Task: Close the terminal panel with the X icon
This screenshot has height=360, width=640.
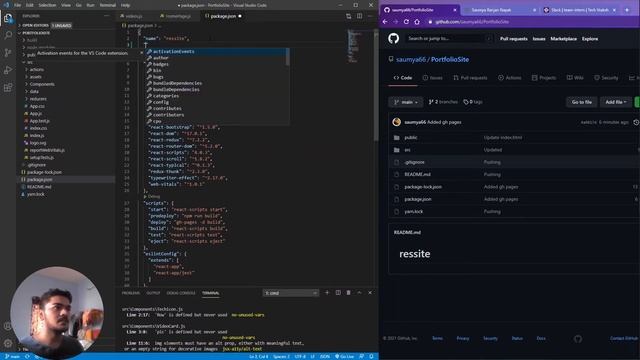Action: (370, 293)
